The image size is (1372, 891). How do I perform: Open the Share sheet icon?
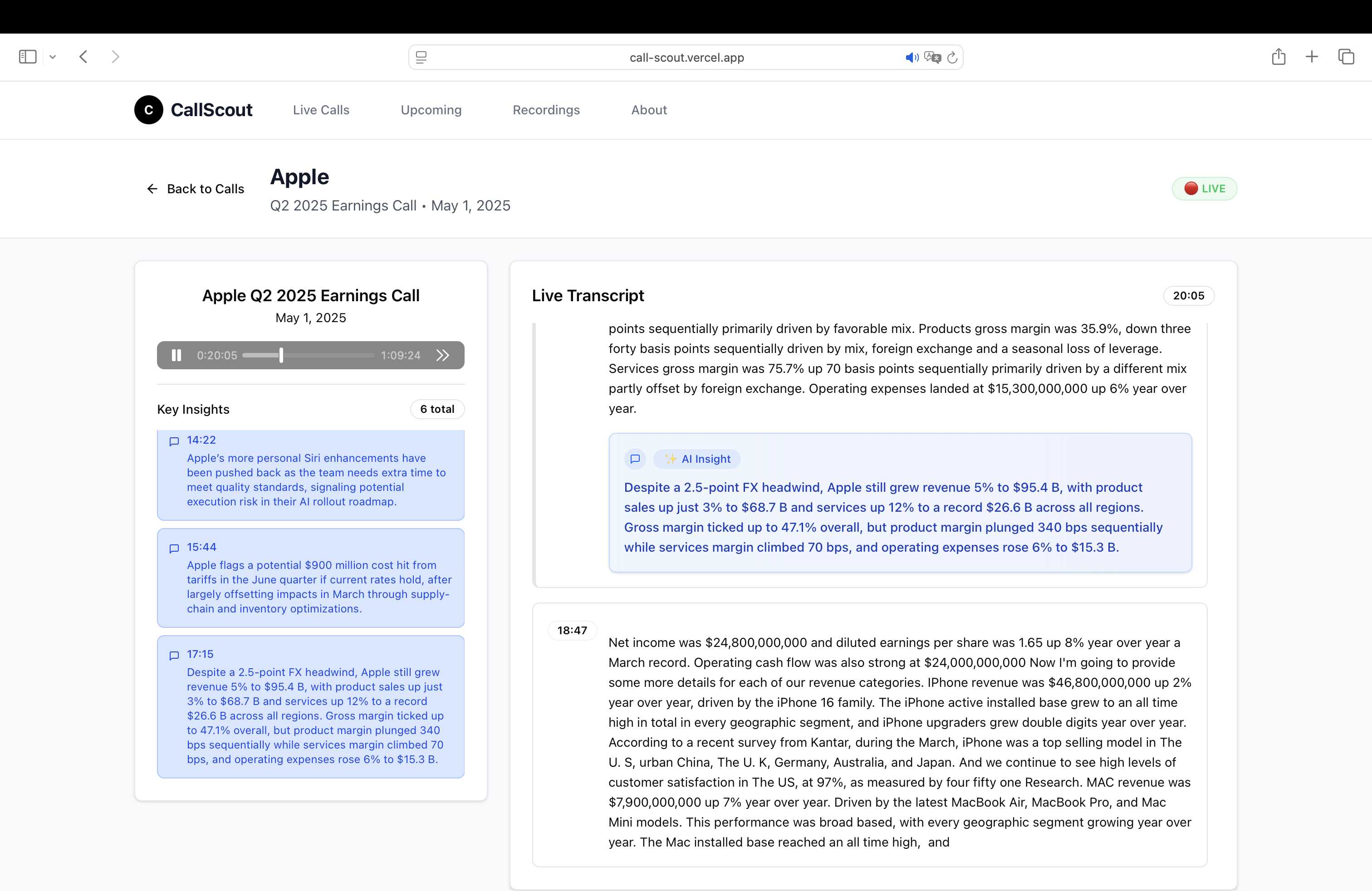click(1279, 56)
